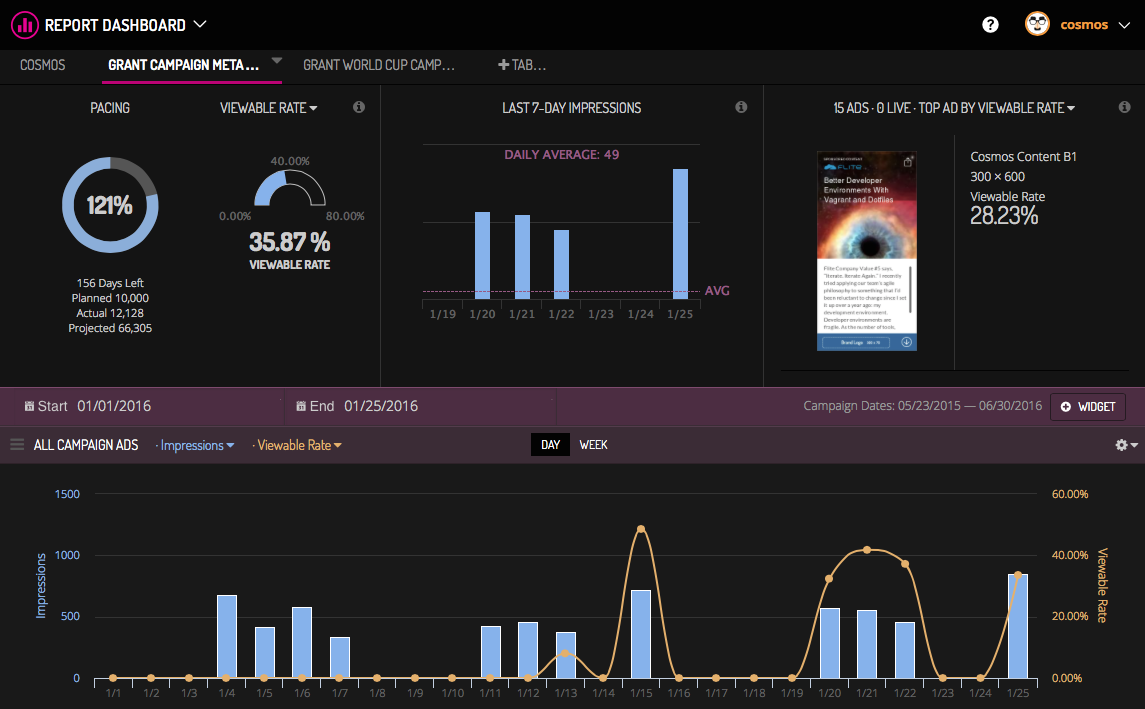Add a new tab with + TAB

point(521,65)
